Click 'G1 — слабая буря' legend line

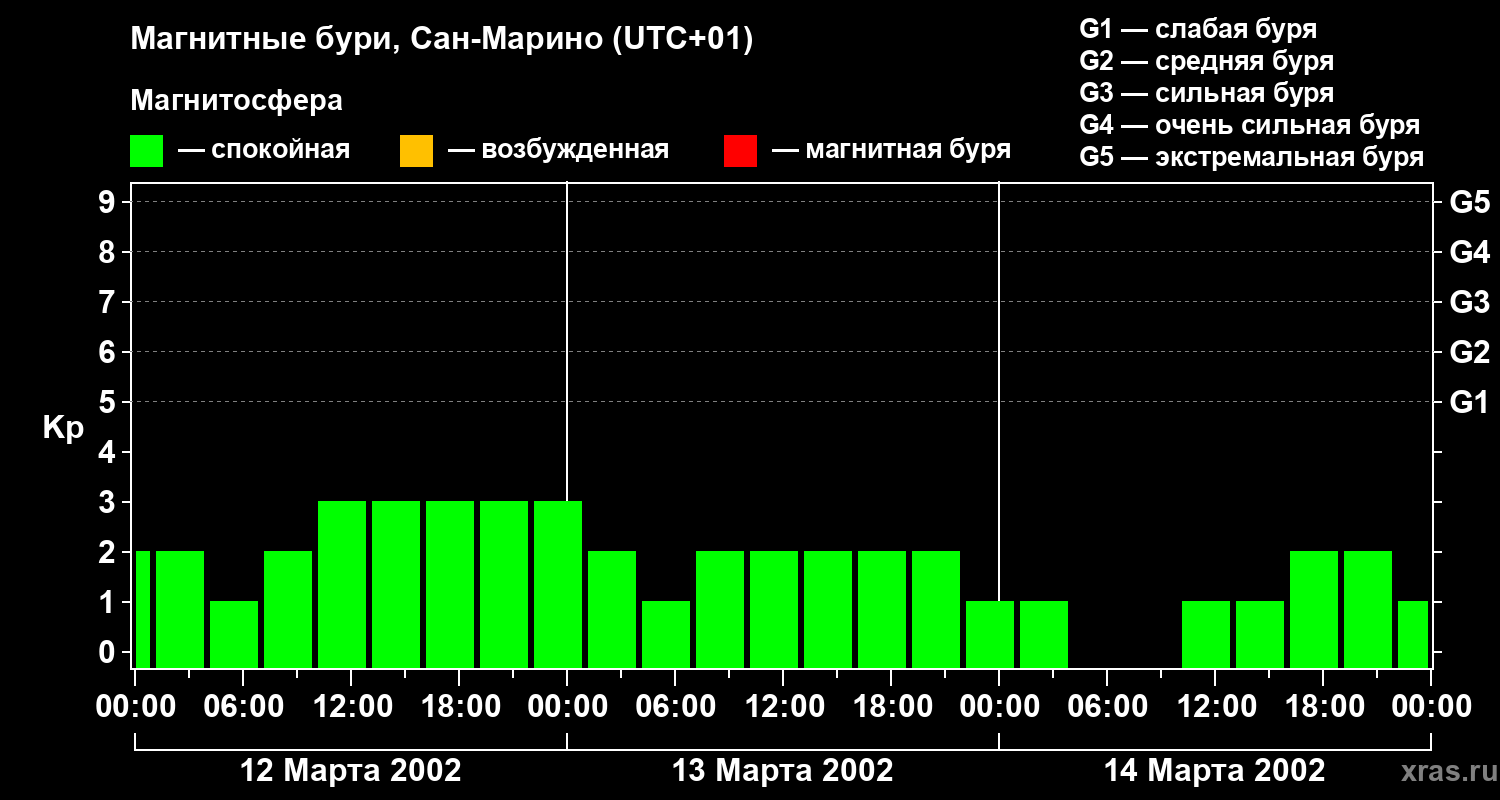tap(1198, 29)
